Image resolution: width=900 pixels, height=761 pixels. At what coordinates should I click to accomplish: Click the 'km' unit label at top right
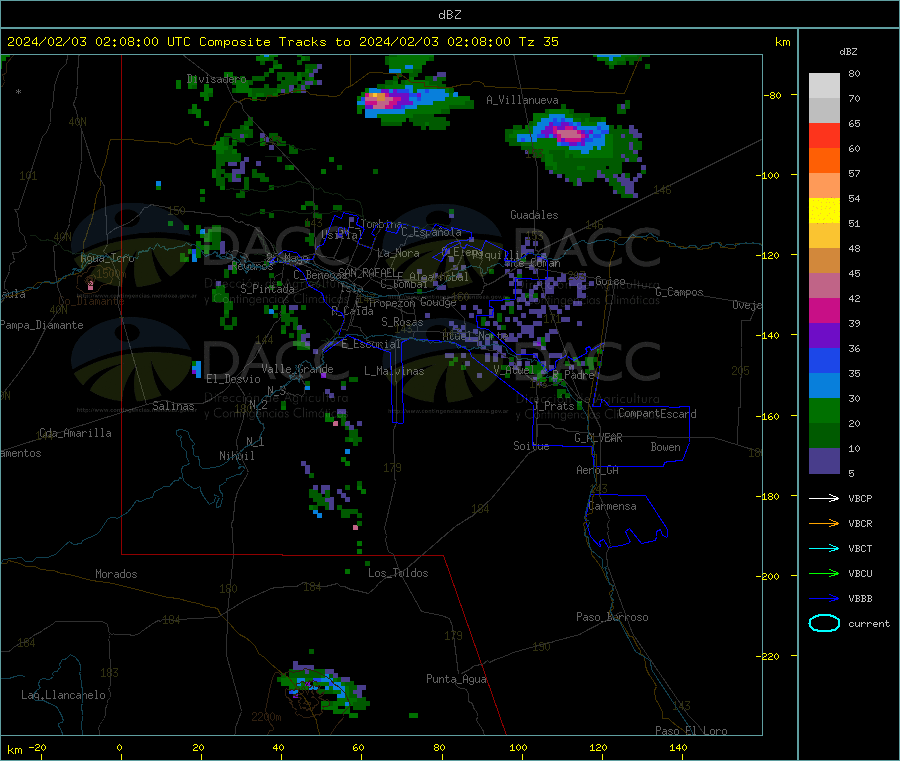pyautogui.click(x=782, y=42)
